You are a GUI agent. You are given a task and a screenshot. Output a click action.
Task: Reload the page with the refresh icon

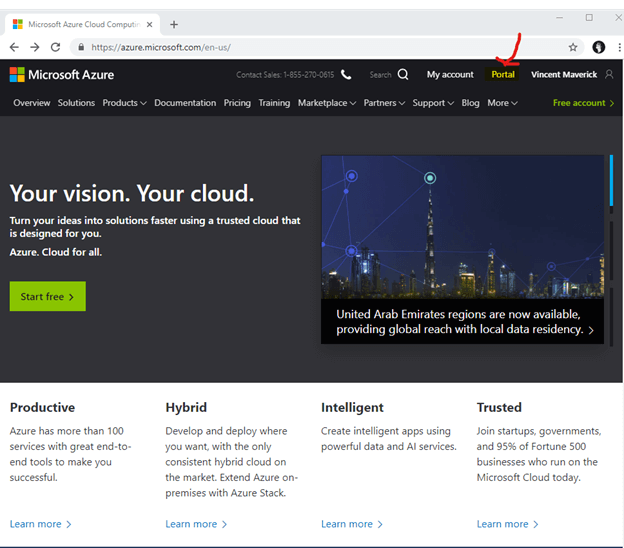56,47
